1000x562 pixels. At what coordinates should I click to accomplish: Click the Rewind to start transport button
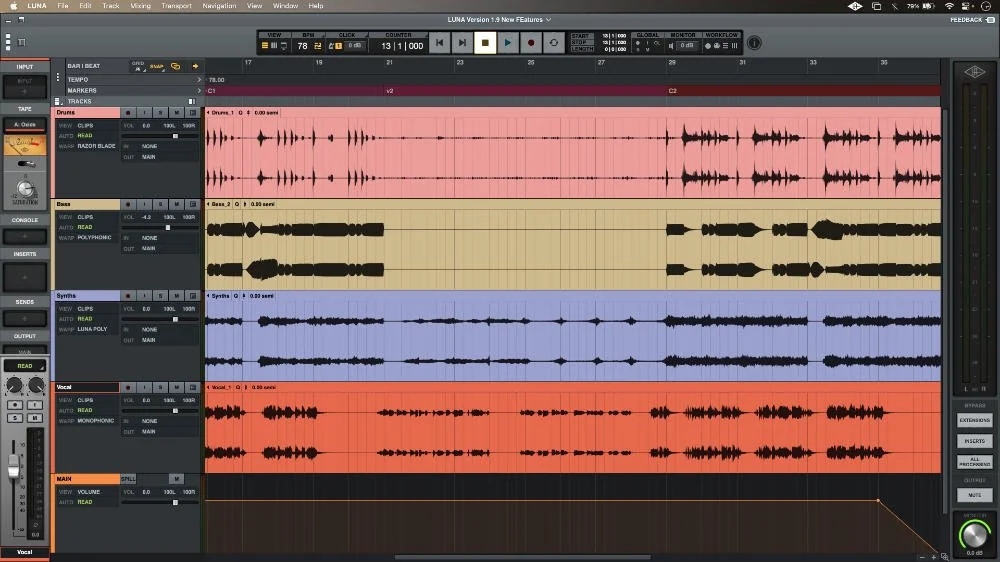pyautogui.click(x=439, y=43)
